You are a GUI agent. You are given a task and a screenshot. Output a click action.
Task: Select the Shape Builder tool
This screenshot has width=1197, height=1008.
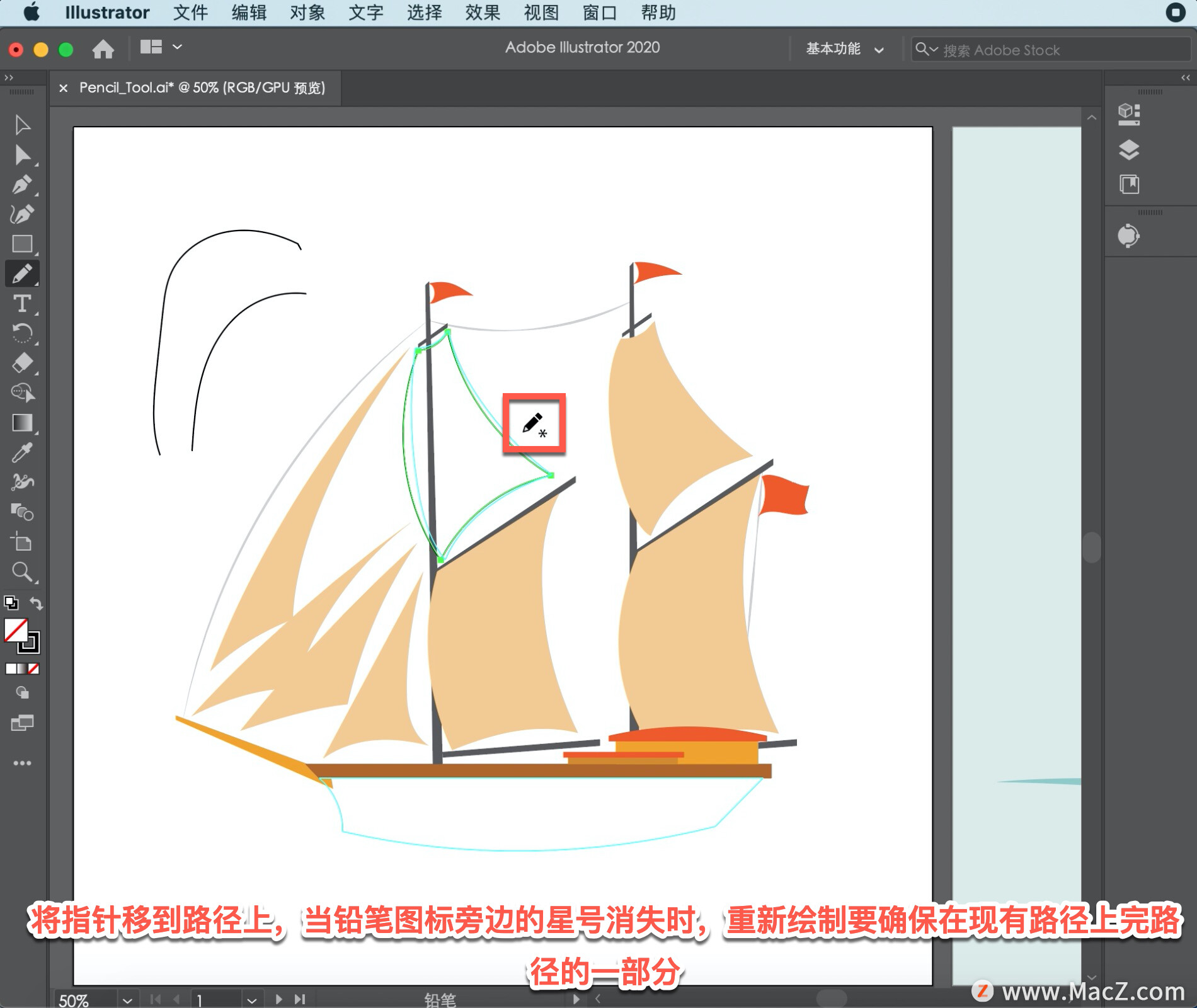[x=22, y=392]
